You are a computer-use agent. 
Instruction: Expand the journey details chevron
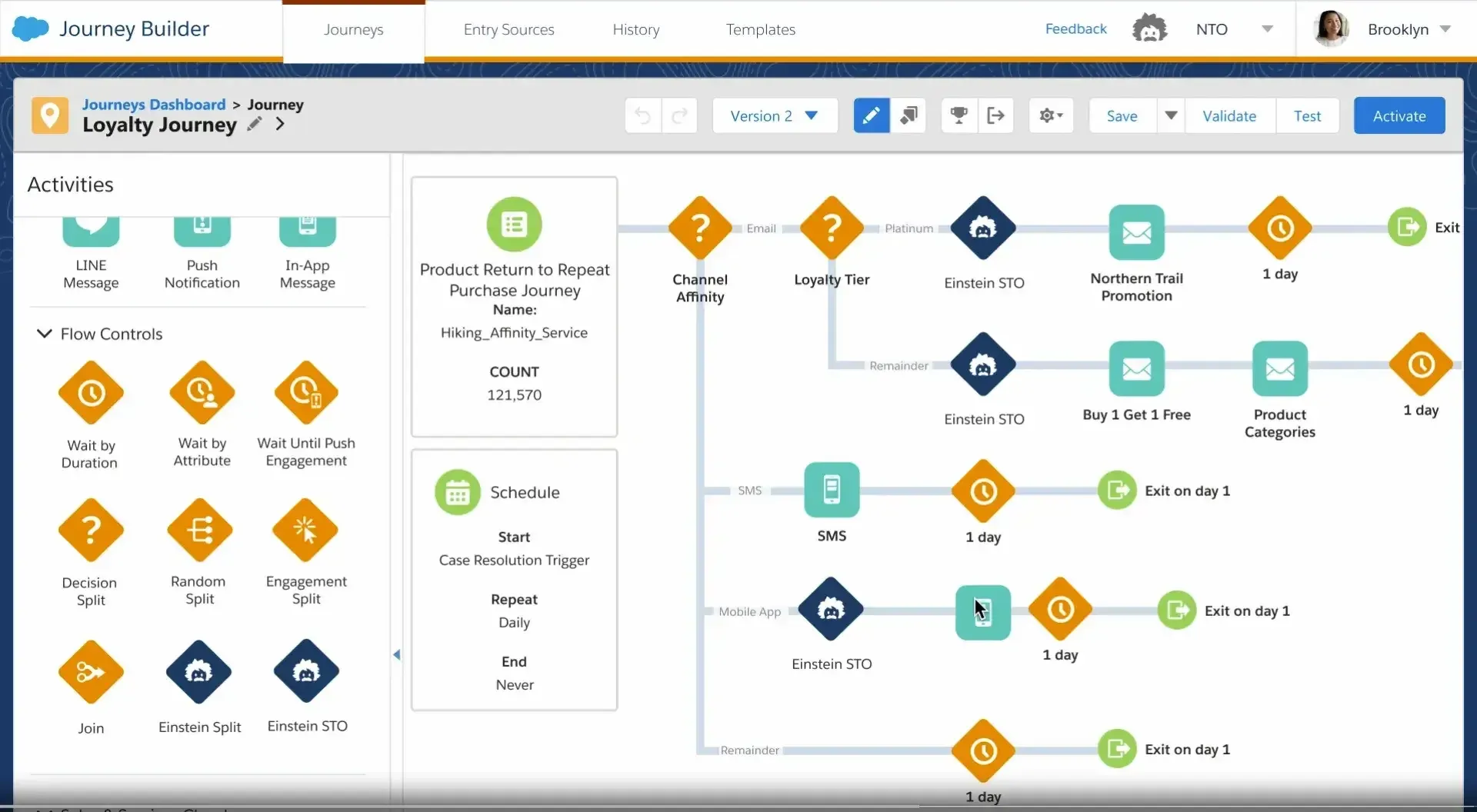click(x=280, y=124)
